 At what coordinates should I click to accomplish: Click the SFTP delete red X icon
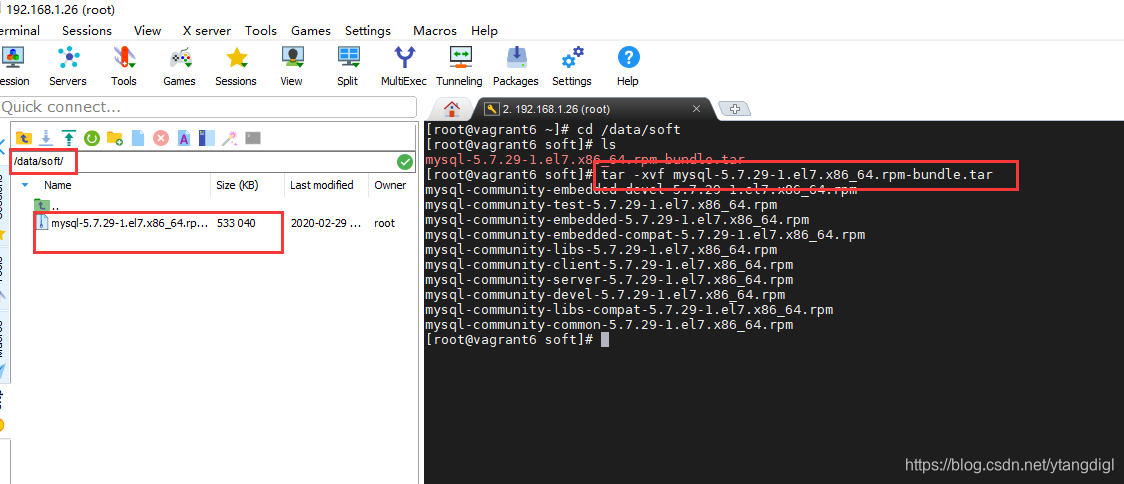click(161, 138)
